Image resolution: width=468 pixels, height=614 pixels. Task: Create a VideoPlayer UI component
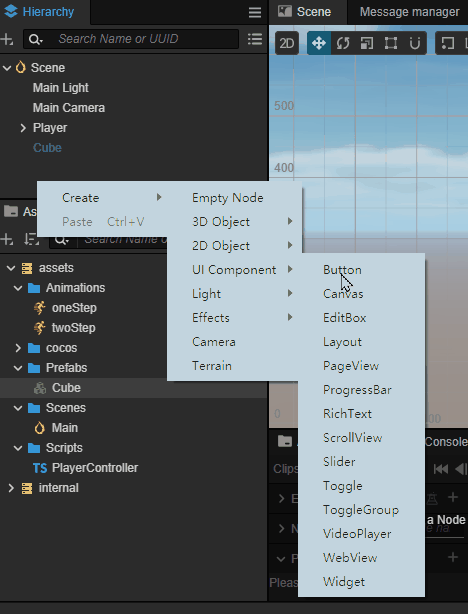(361, 534)
